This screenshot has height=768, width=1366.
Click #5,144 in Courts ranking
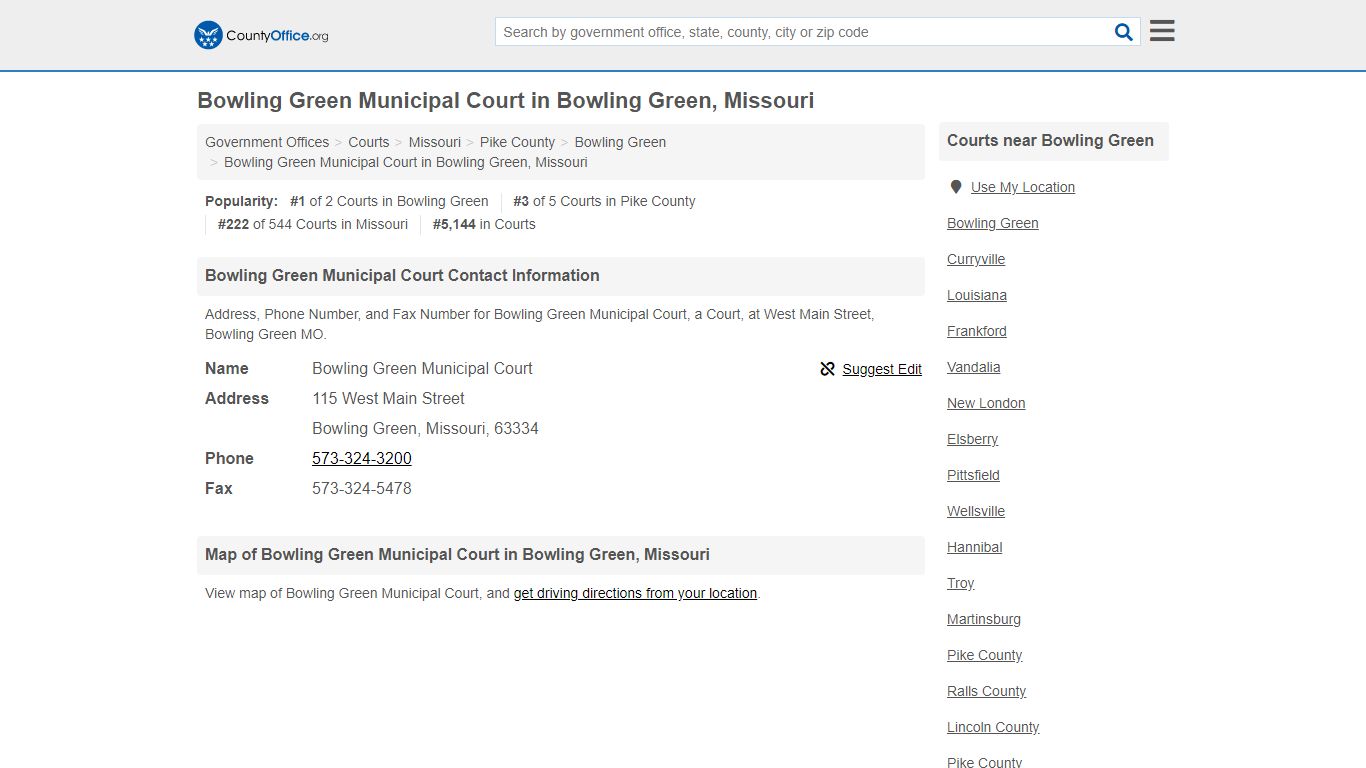(x=484, y=224)
